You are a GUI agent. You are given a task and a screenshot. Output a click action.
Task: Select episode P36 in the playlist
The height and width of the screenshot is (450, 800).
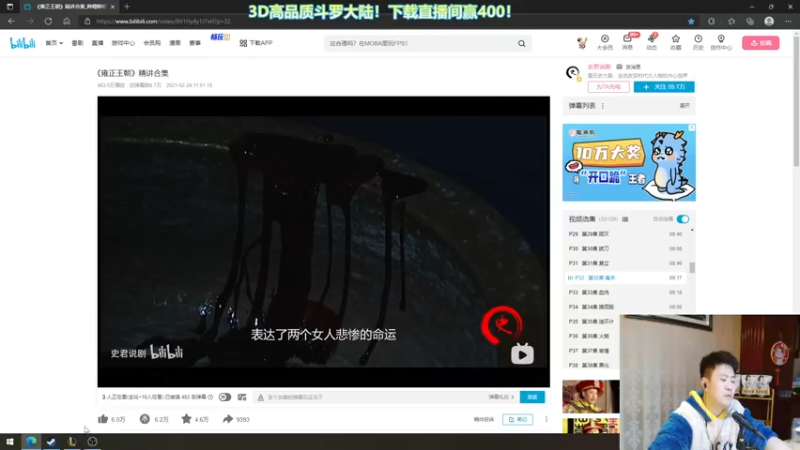(592, 336)
